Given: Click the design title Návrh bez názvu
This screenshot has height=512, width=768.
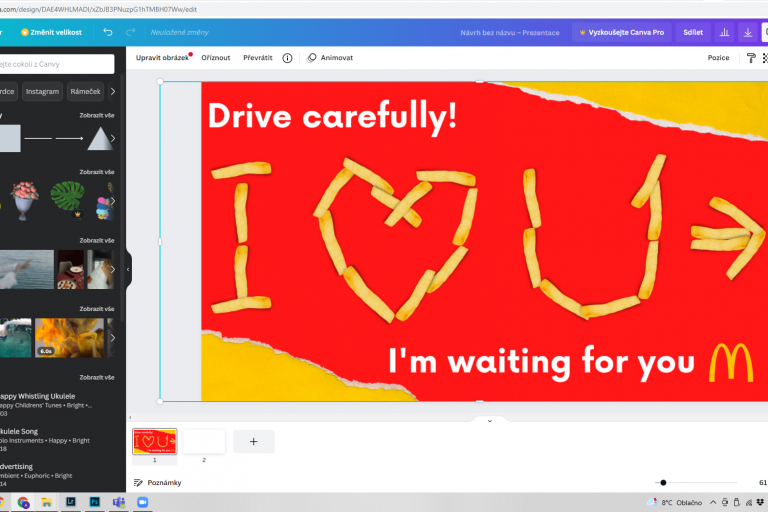Looking at the screenshot, I should [x=509, y=33].
